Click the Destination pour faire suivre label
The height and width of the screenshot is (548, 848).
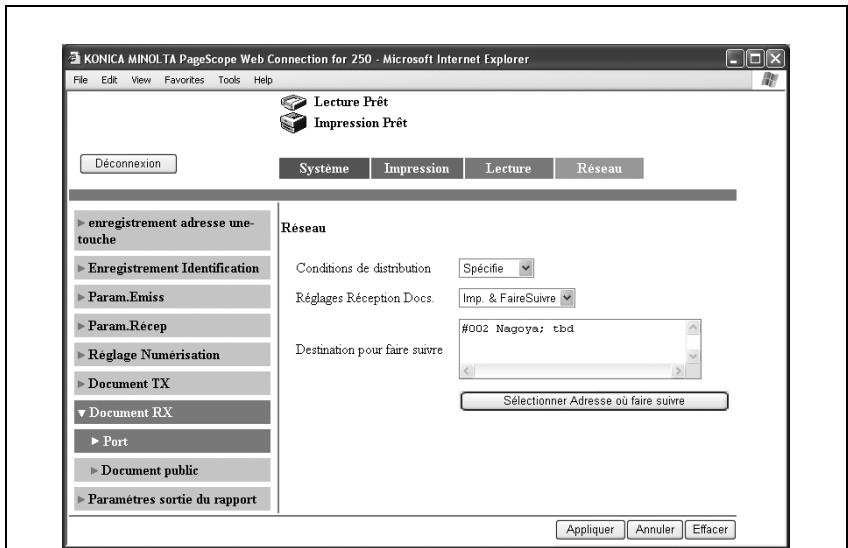coord(369,349)
